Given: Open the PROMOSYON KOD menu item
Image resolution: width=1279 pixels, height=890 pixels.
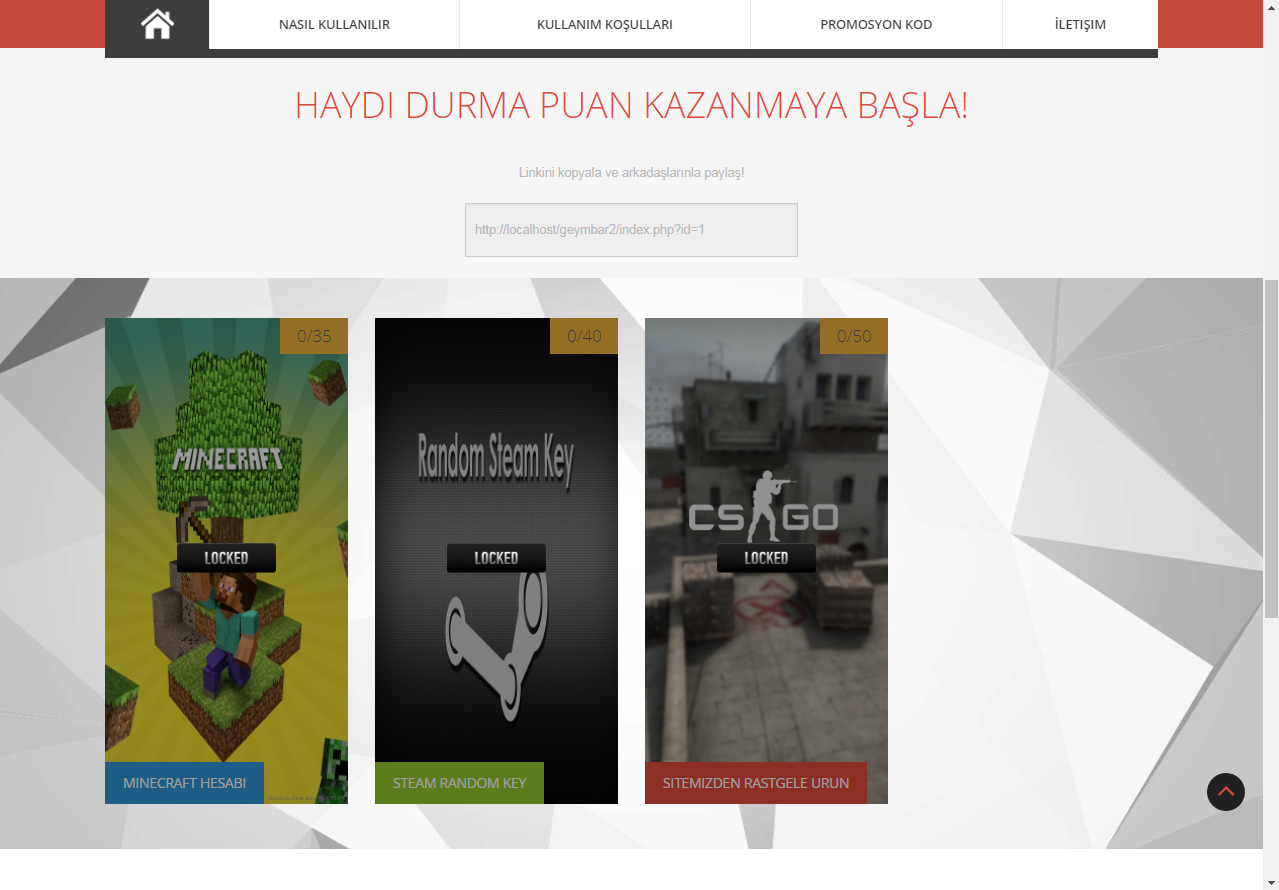Looking at the screenshot, I should (x=876, y=24).
